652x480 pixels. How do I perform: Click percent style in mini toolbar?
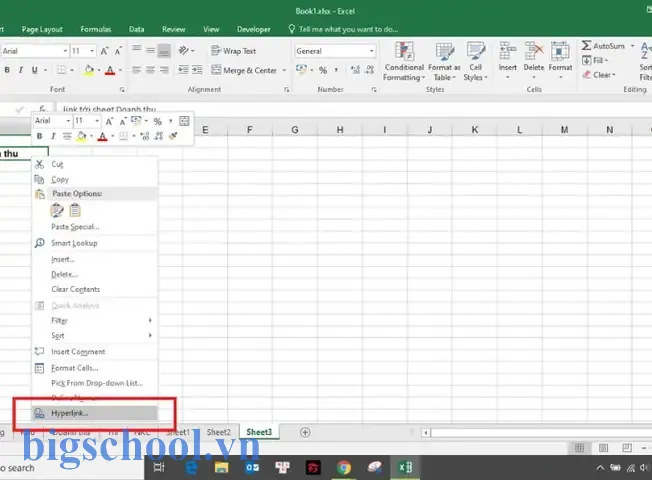[157, 121]
